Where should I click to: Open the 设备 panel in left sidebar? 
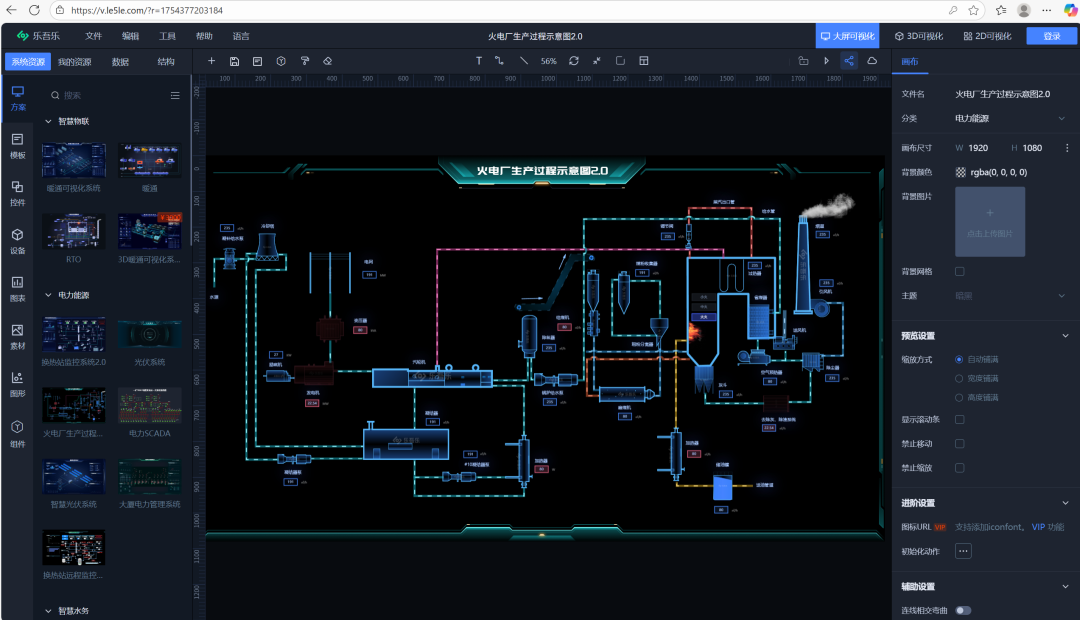(18, 241)
